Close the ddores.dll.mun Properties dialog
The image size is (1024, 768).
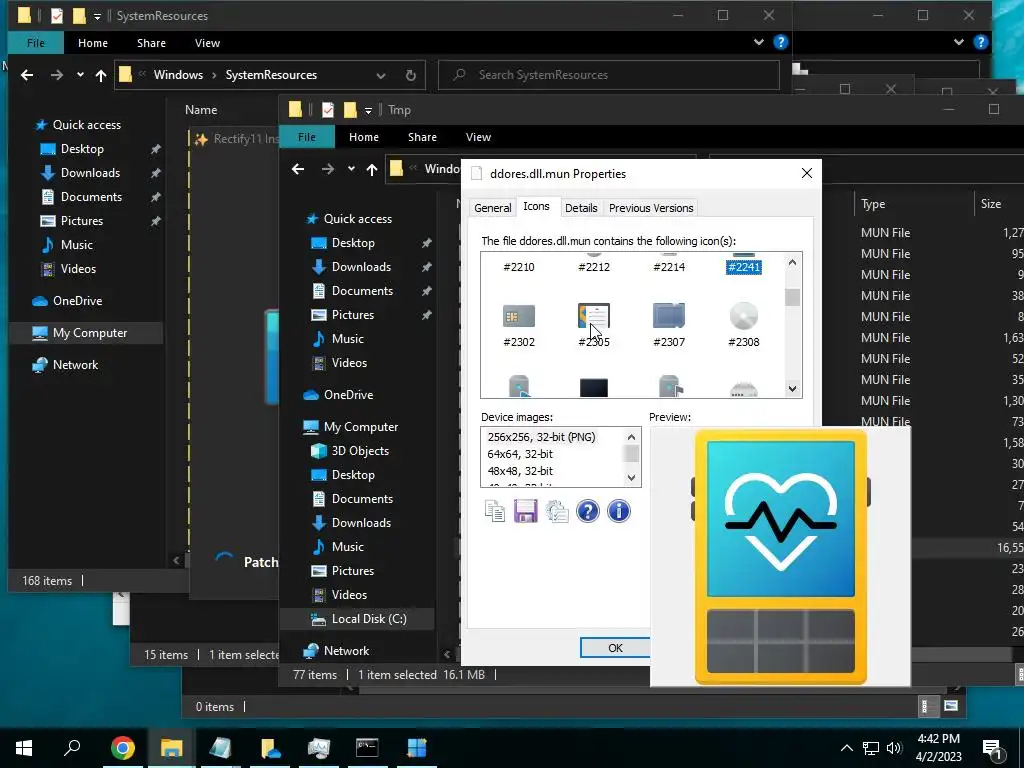click(807, 173)
